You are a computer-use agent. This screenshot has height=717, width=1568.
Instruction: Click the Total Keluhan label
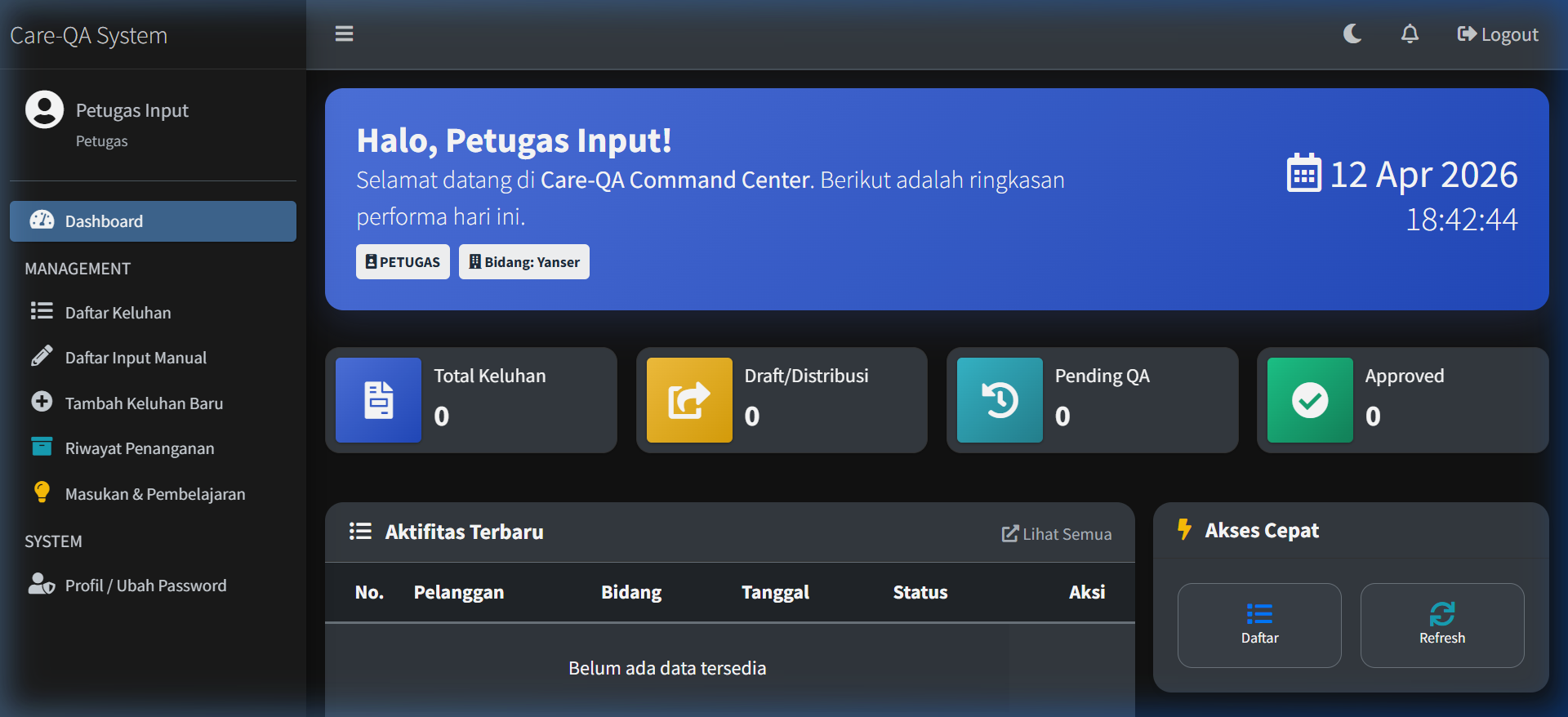(490, 376)
